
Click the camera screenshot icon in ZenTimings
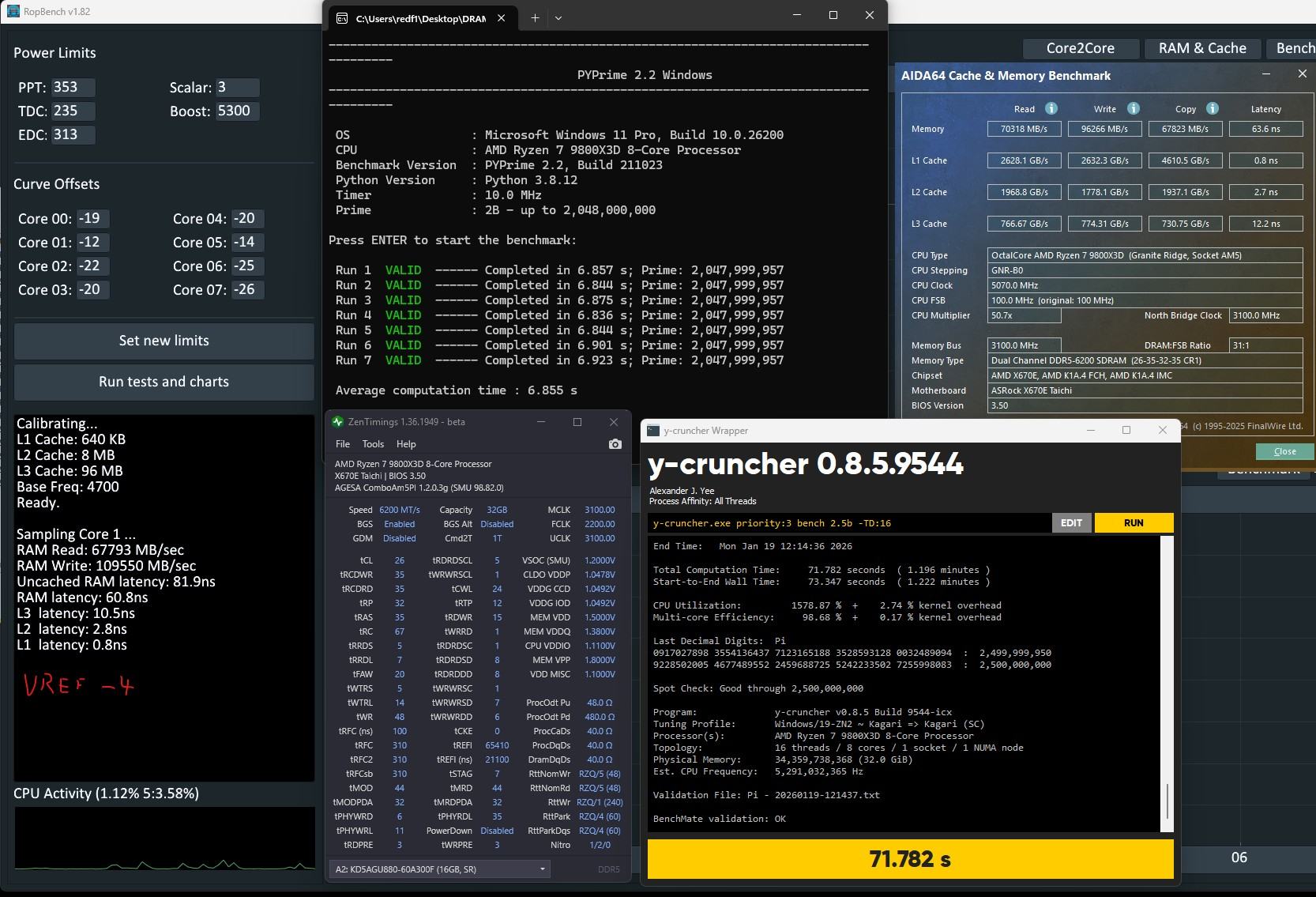(x=615, y=444)
